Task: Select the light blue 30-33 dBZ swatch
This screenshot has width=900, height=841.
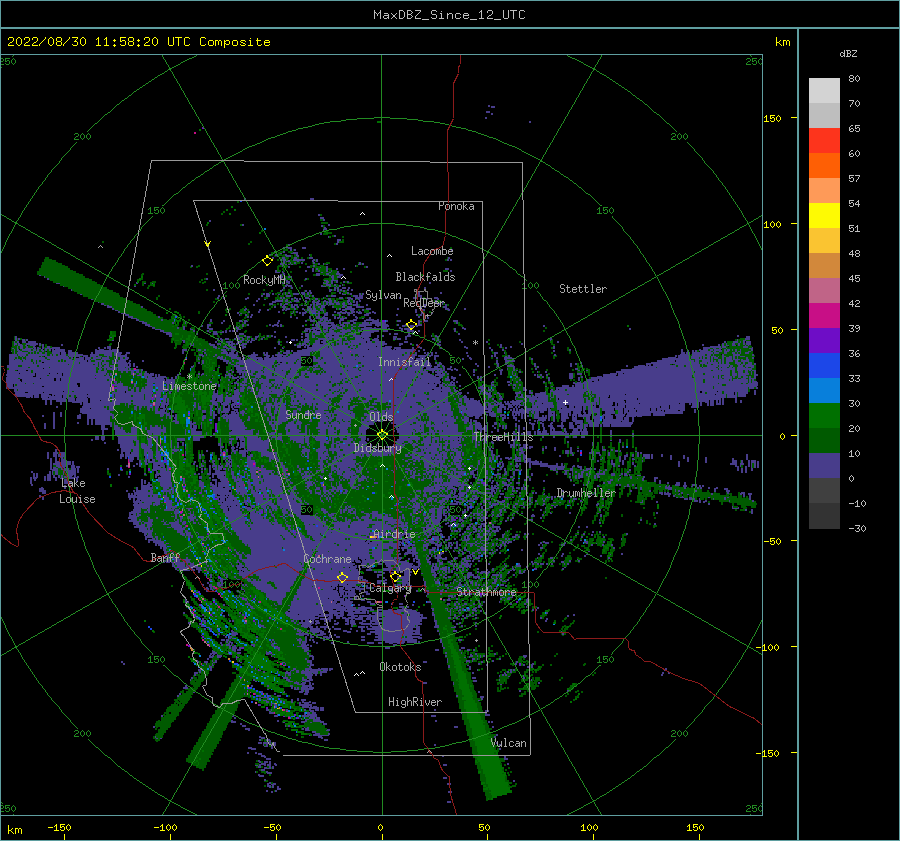Action: coord(824,390)
